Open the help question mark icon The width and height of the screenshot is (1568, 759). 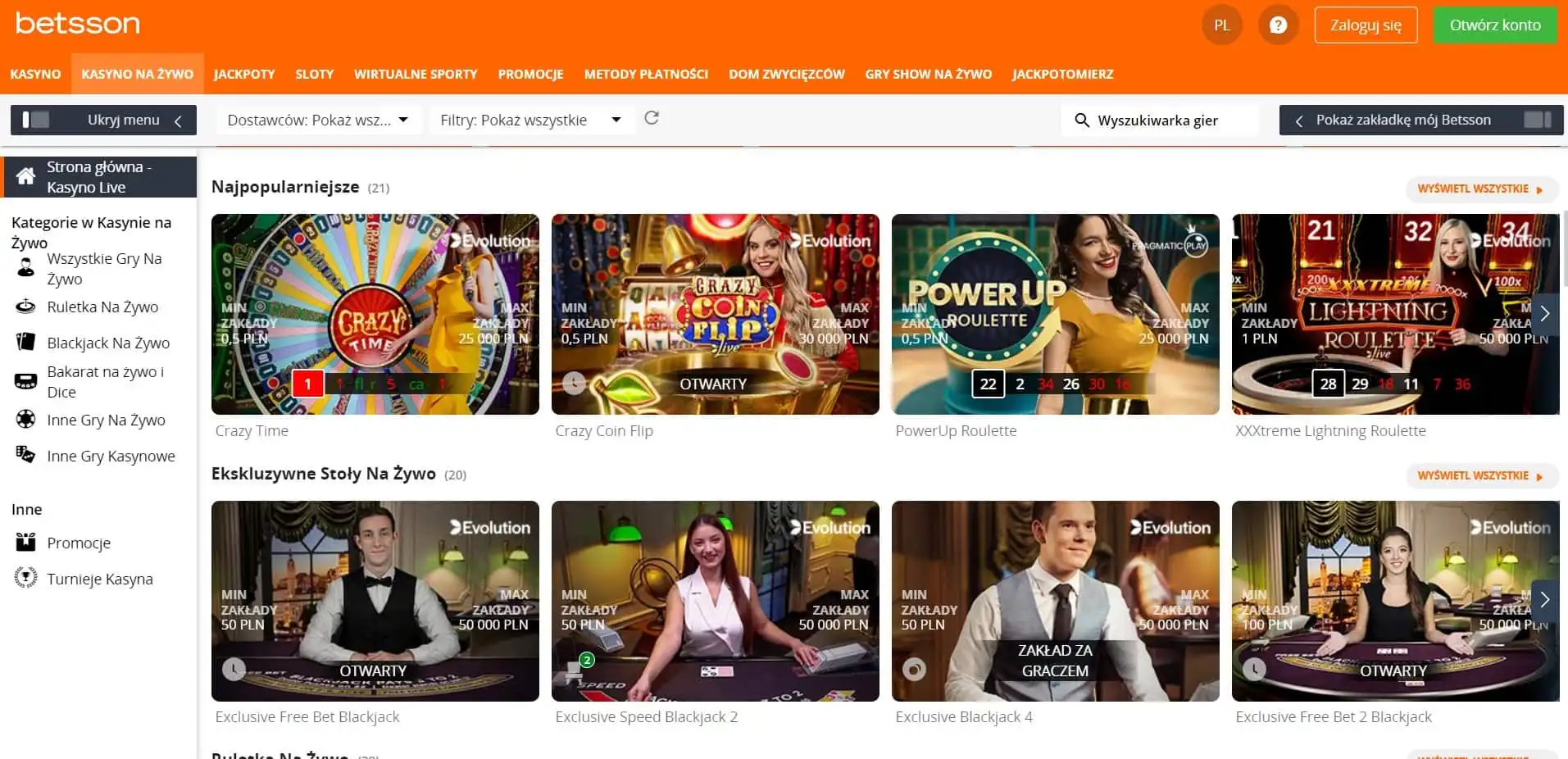tap(1278, 25)
